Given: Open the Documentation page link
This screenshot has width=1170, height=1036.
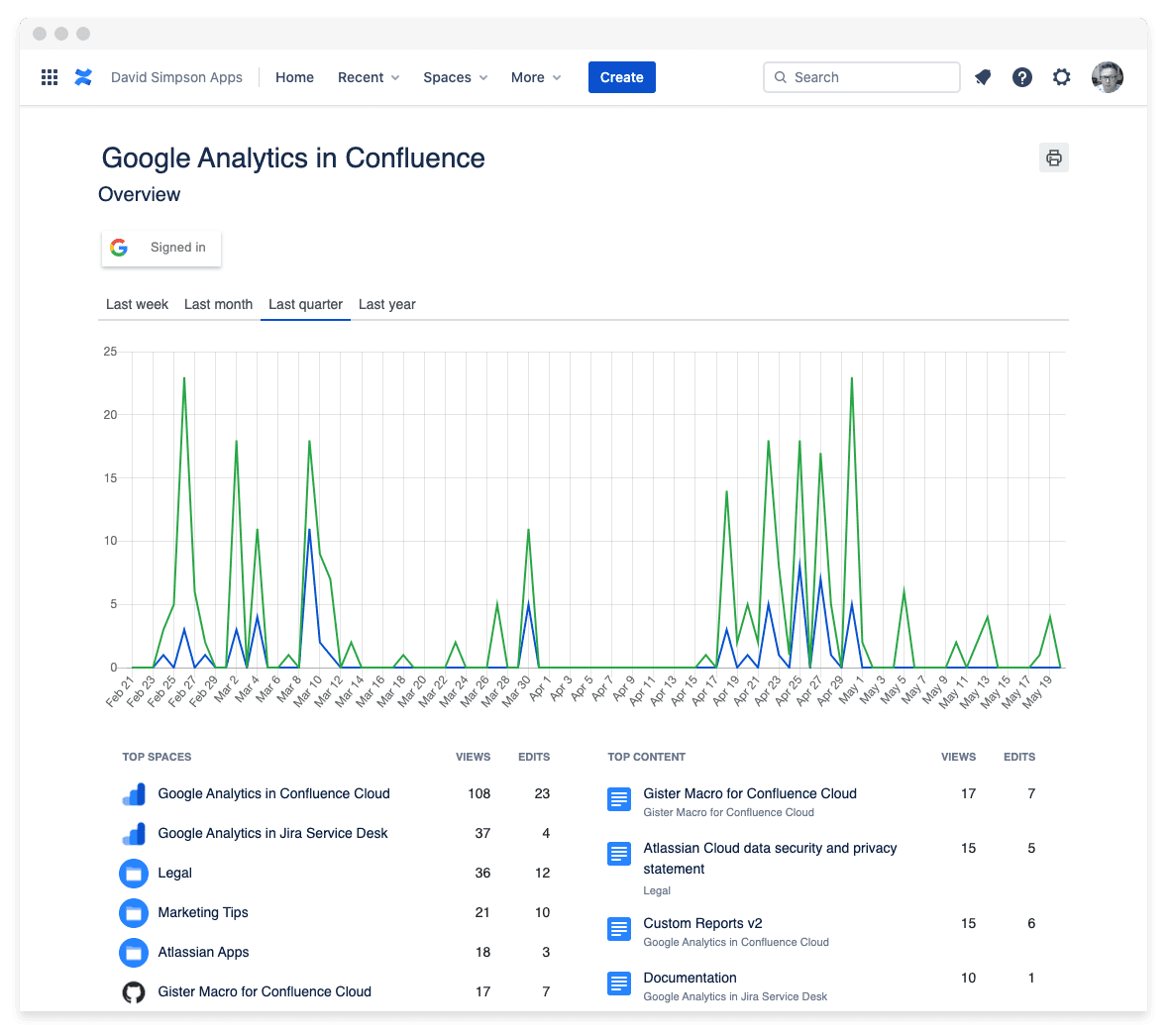Looking at the screenshot, I should 690,978.
